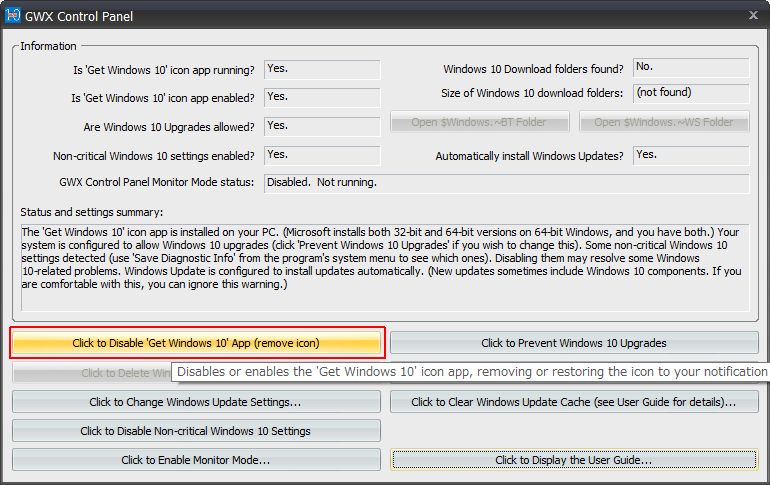770x485 pixels.
Task: Select the download folders size '(not found)' field
Action: click(690, 93)
